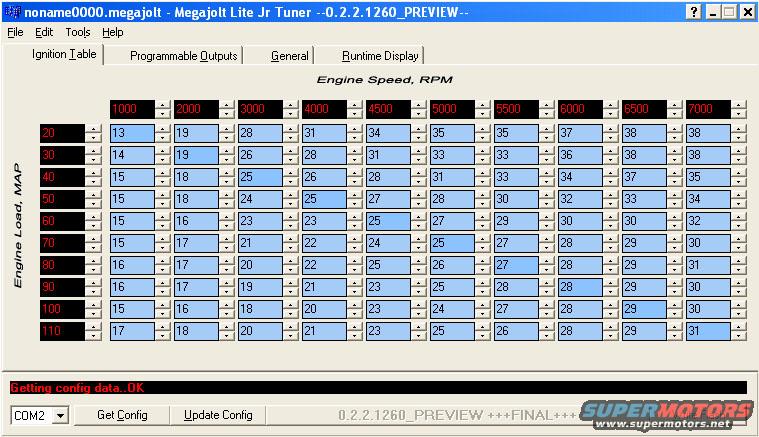
Task: Click the 4500 RPM header field
Action: tap(386, 110)
